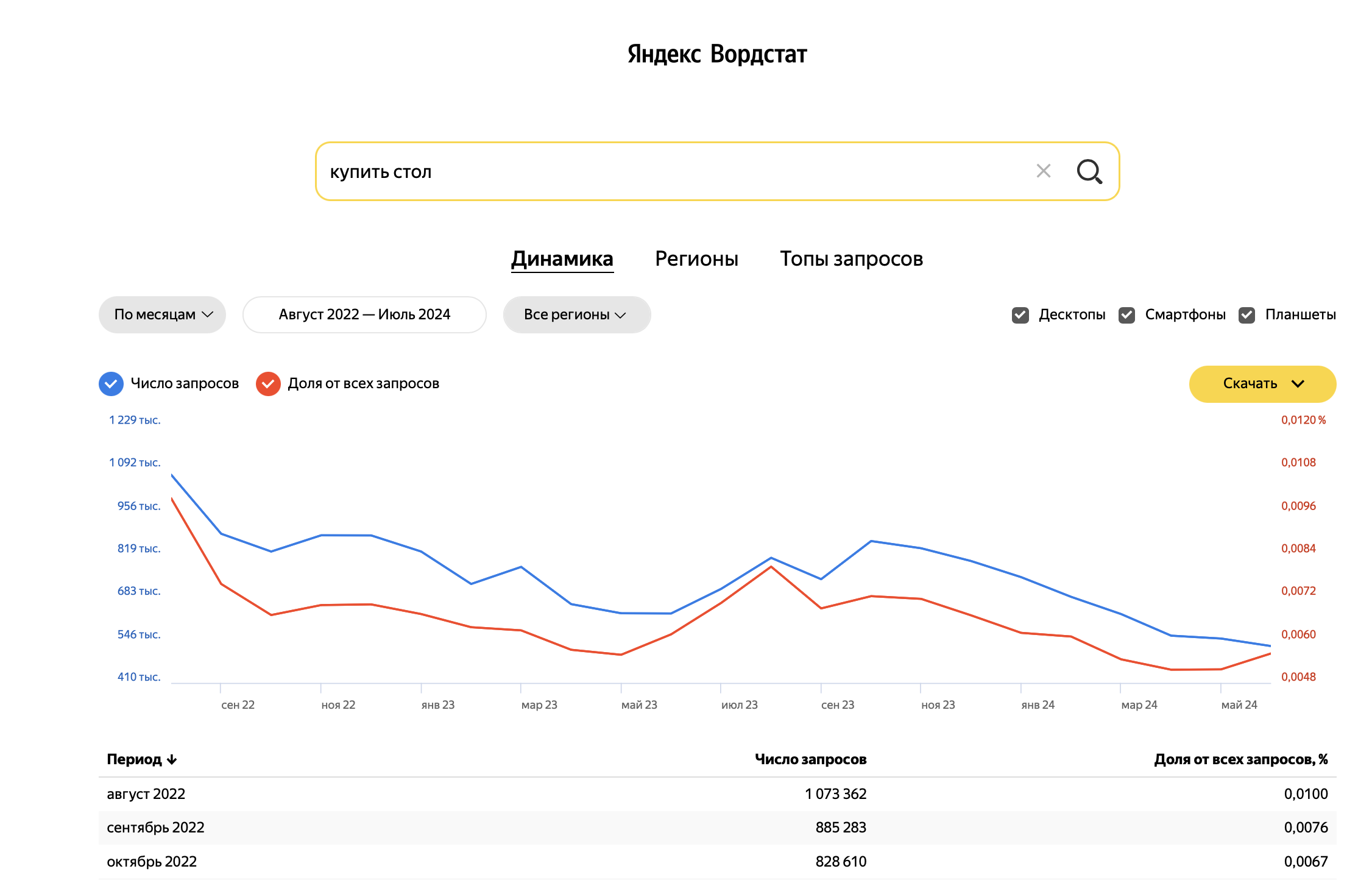Viewport: 1372px width, 880px height.
Task: Select the Динамика tab
Action: pyautogui.click(x=562, y=259)
